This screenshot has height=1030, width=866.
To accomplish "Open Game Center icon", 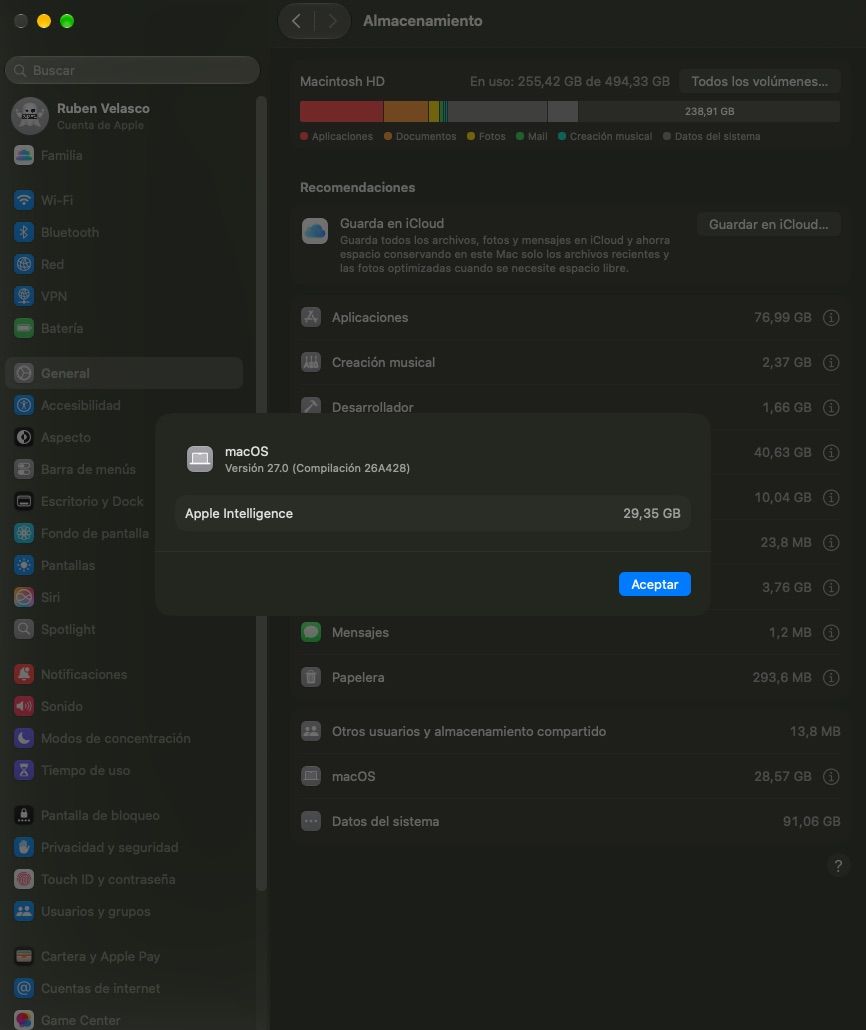I will (24, 1020).
